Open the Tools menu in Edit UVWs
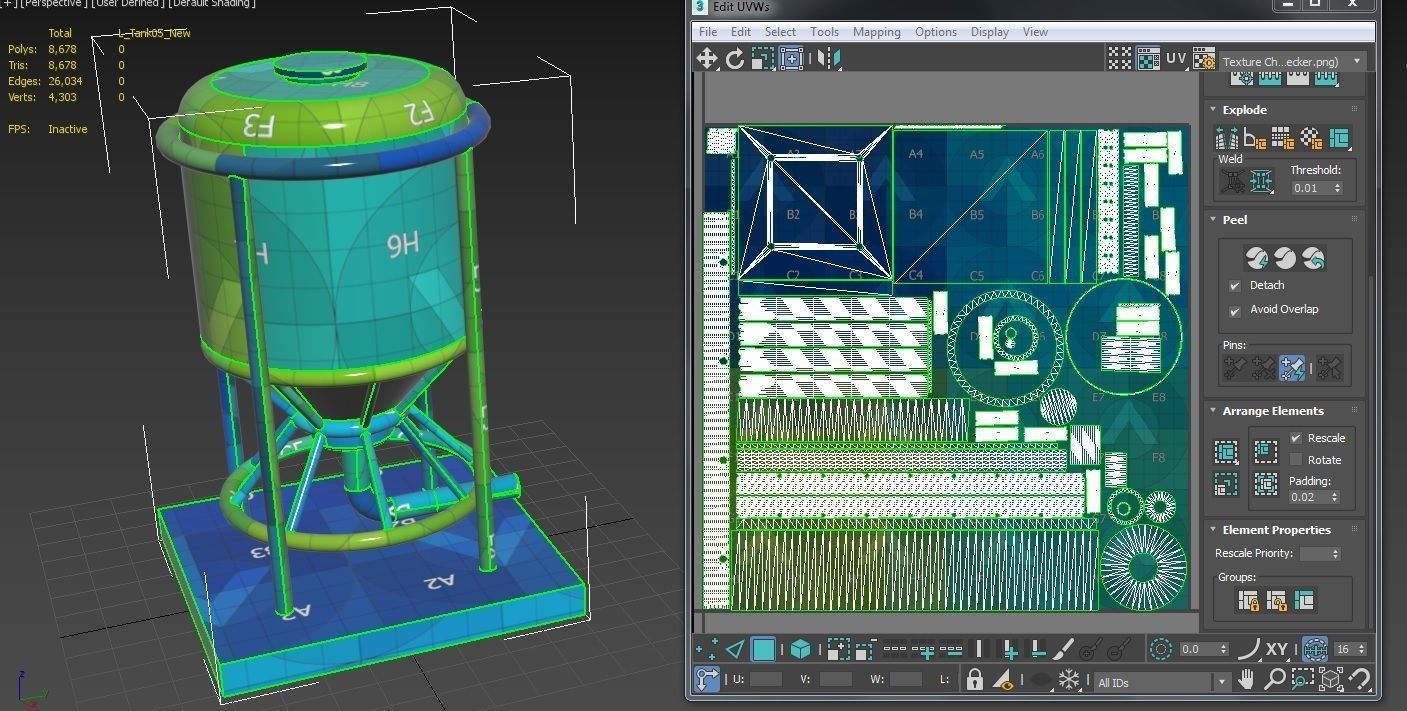The height and width of the screenshot is (711, 1407). point(825,31)
